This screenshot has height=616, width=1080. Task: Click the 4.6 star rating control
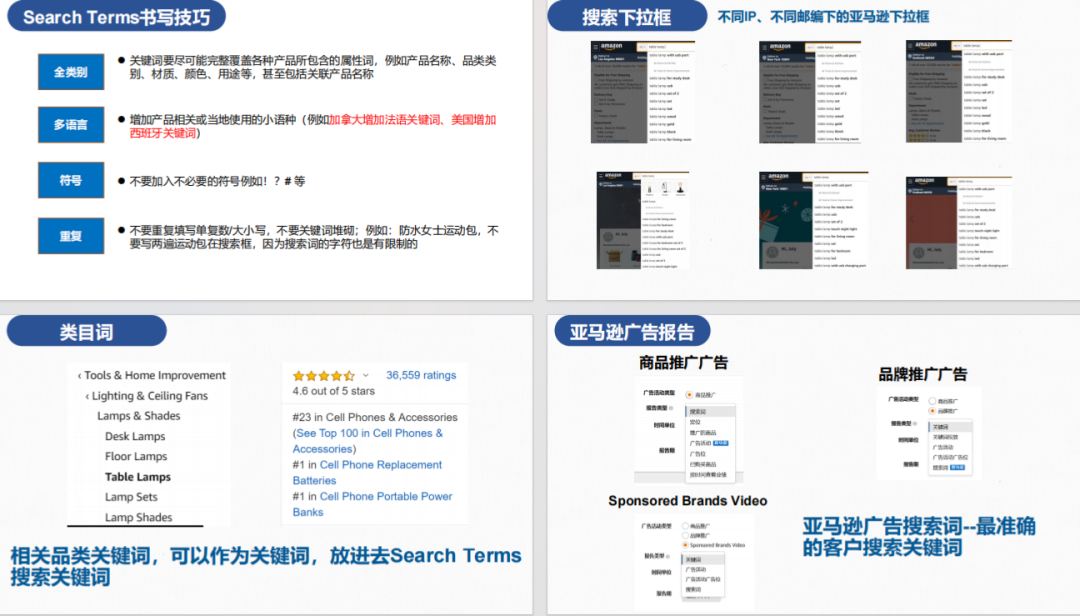321,375
